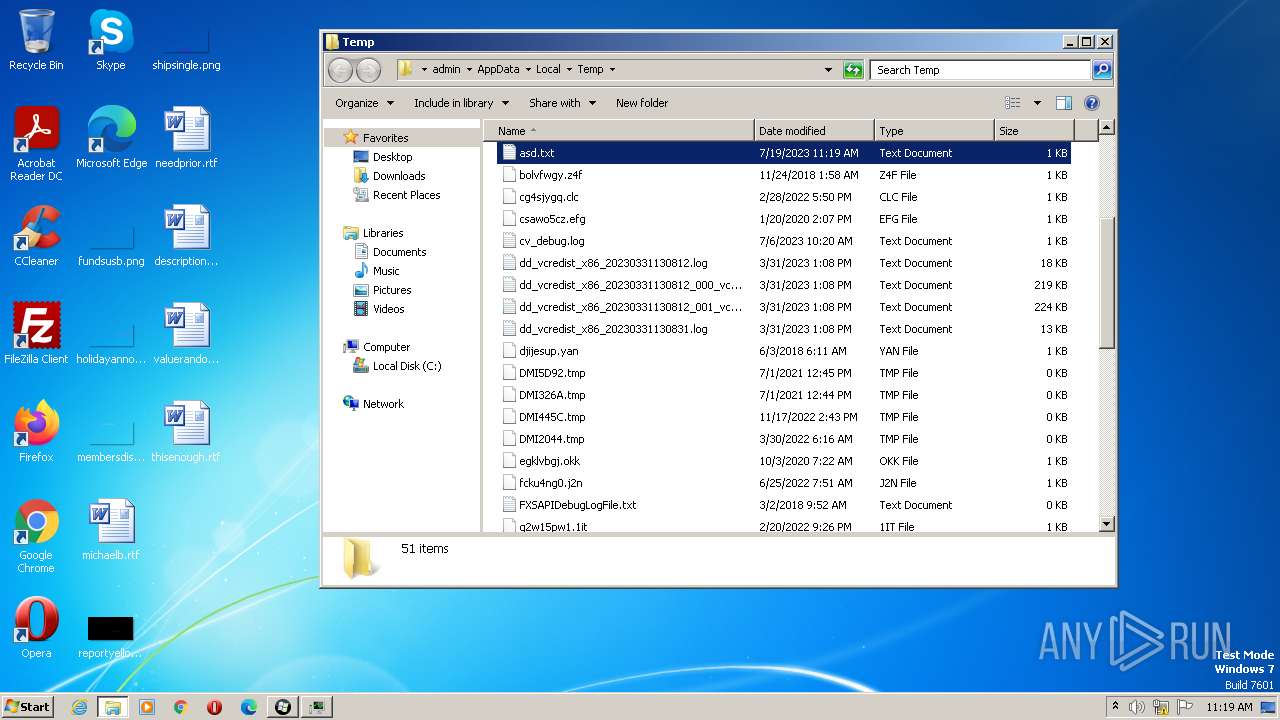Select Videos library
Viewport: 1280px width, 720px height.
coord(388,309)
